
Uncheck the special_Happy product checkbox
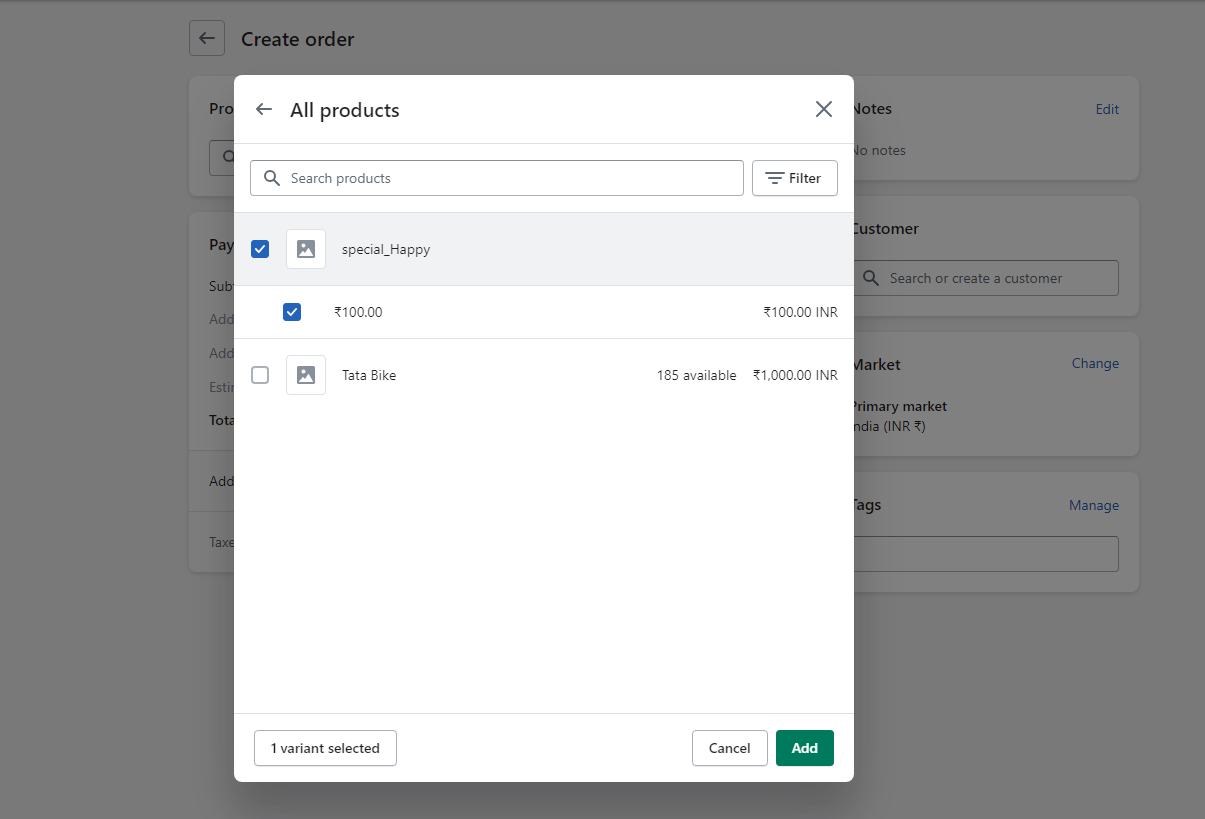tap(260, 249)
